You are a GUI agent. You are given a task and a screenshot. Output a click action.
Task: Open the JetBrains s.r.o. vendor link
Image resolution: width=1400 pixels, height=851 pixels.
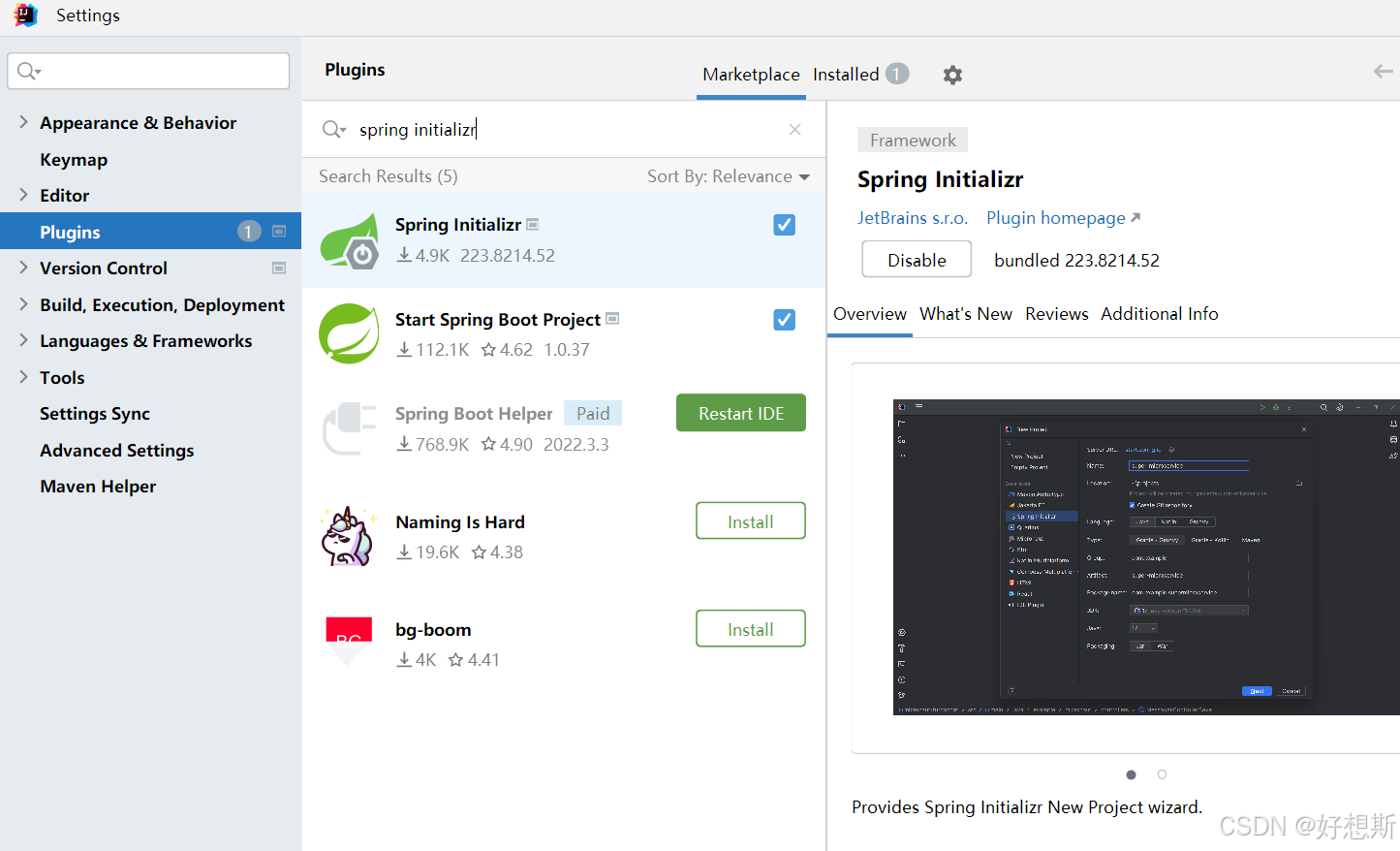click(x=913, y=218)
